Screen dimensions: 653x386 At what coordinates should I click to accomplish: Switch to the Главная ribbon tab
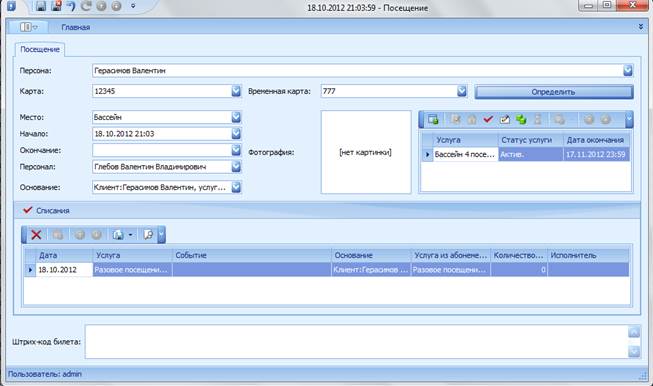[76, 27]
